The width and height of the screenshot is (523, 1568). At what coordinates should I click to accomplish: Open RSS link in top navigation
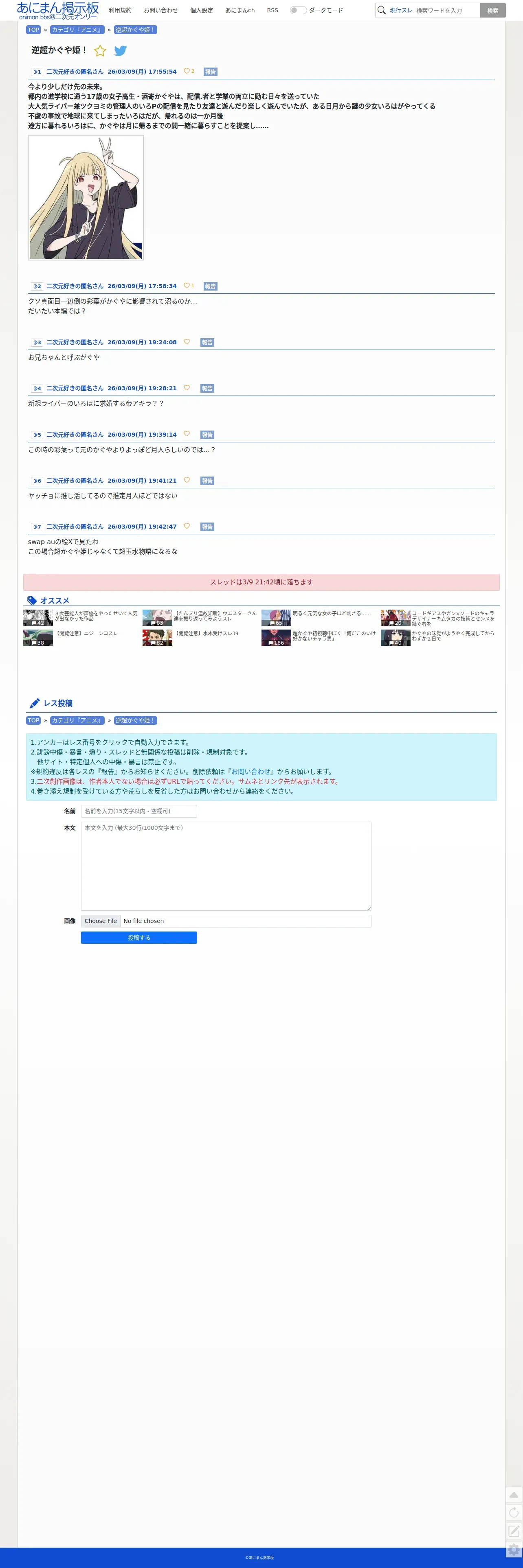click(x=272, y=10)
